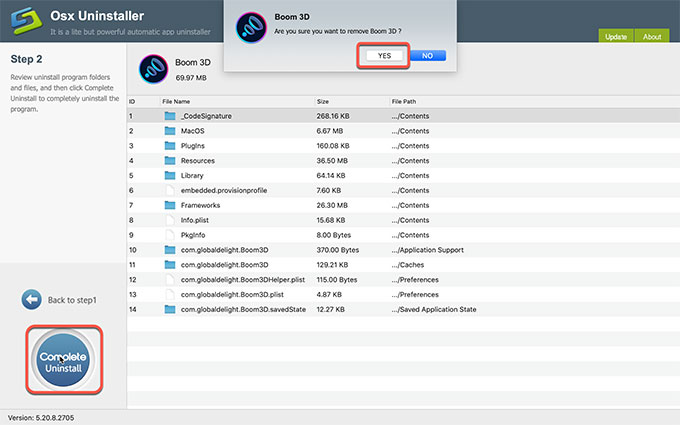The height and width of the screenshot is (425, 680).
Task: Click the PlugIns folder icon
Action: coord(170,146)
